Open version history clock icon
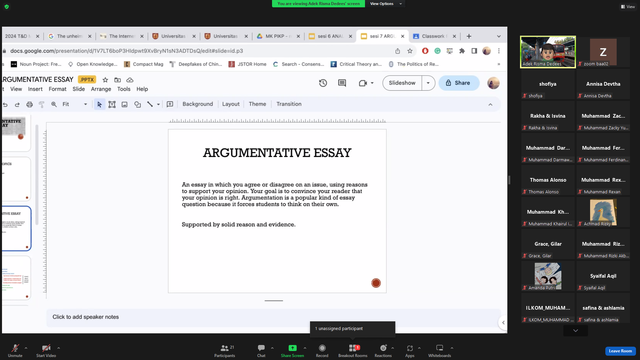 323,83
